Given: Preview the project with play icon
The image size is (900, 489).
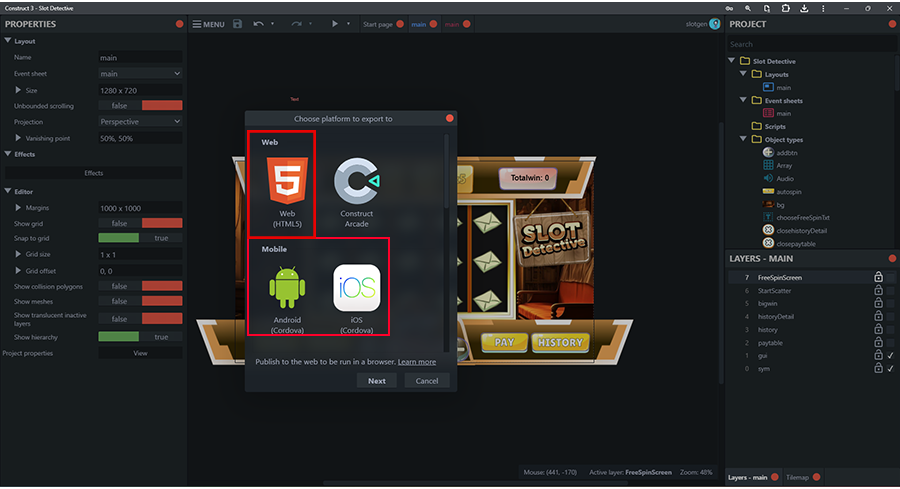Looking at the screenshot, I should point(335,24).
